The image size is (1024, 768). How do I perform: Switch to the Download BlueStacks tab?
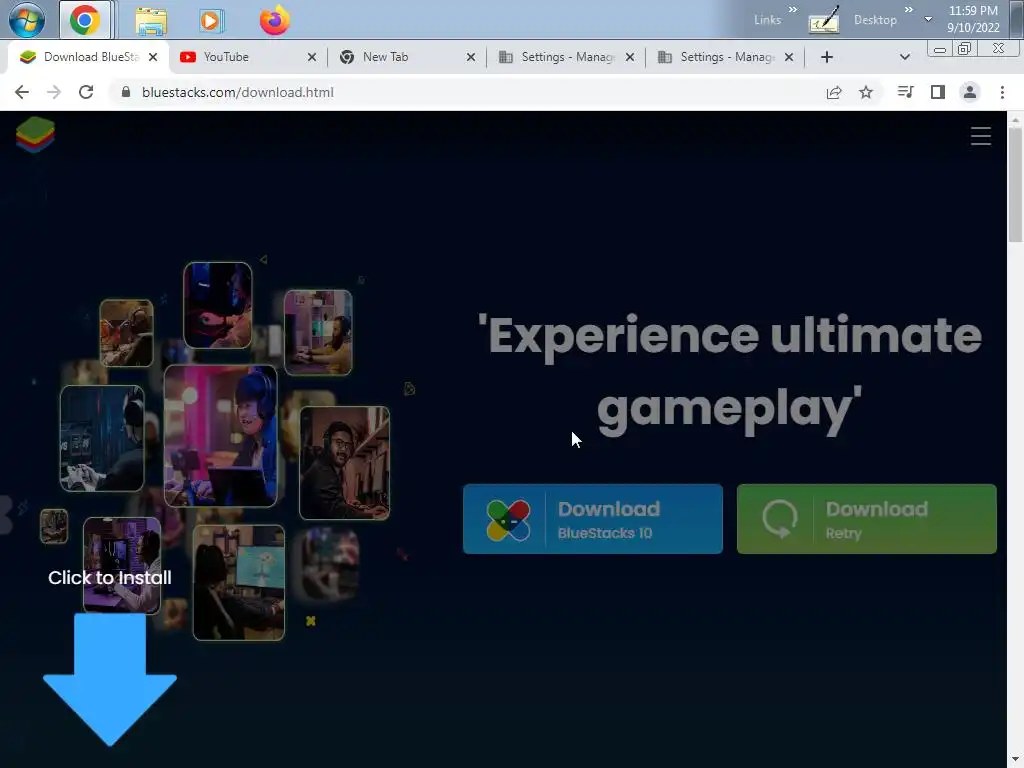88,57
